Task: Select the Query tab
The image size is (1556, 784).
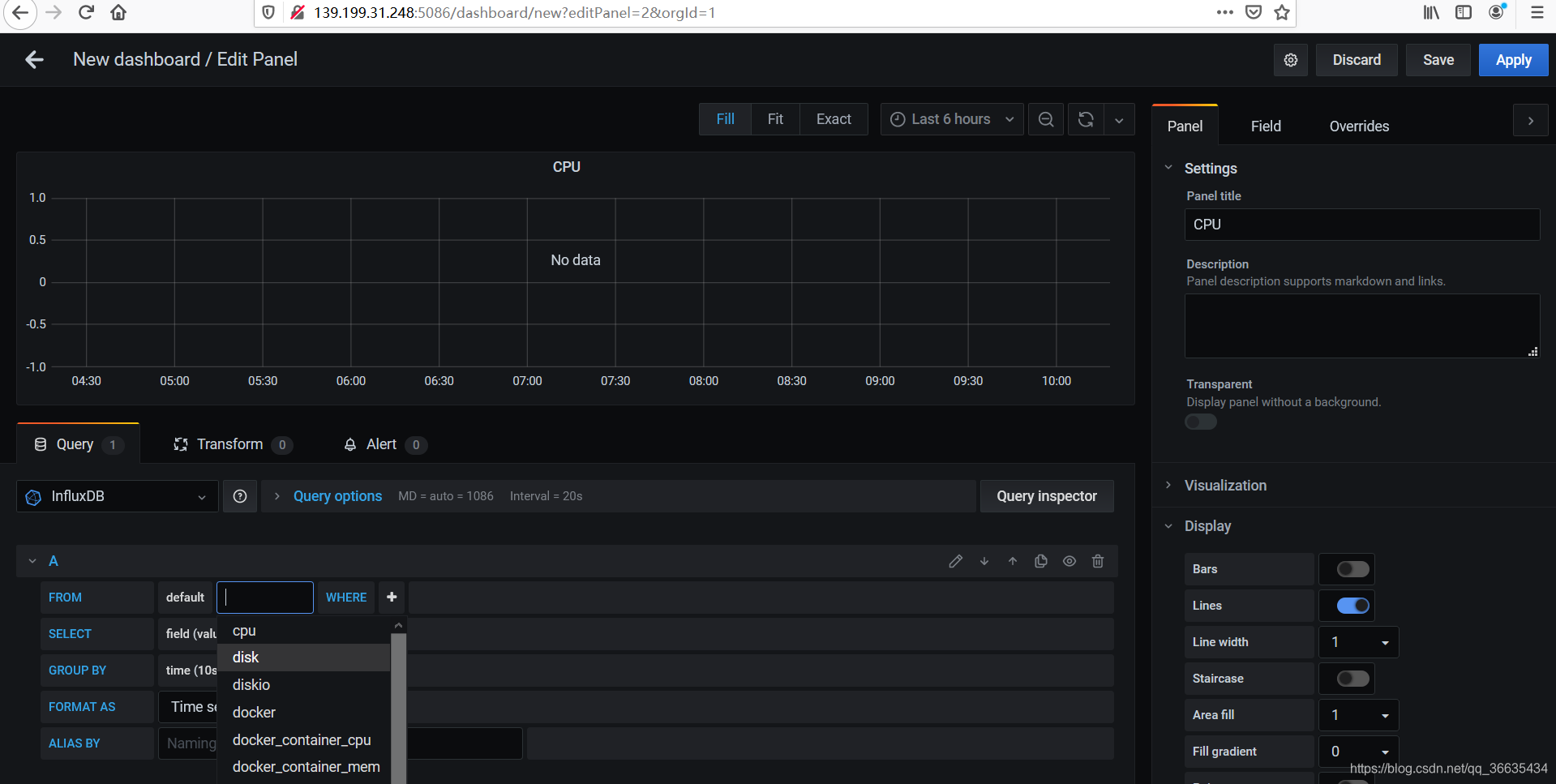Action: (78, 444)
